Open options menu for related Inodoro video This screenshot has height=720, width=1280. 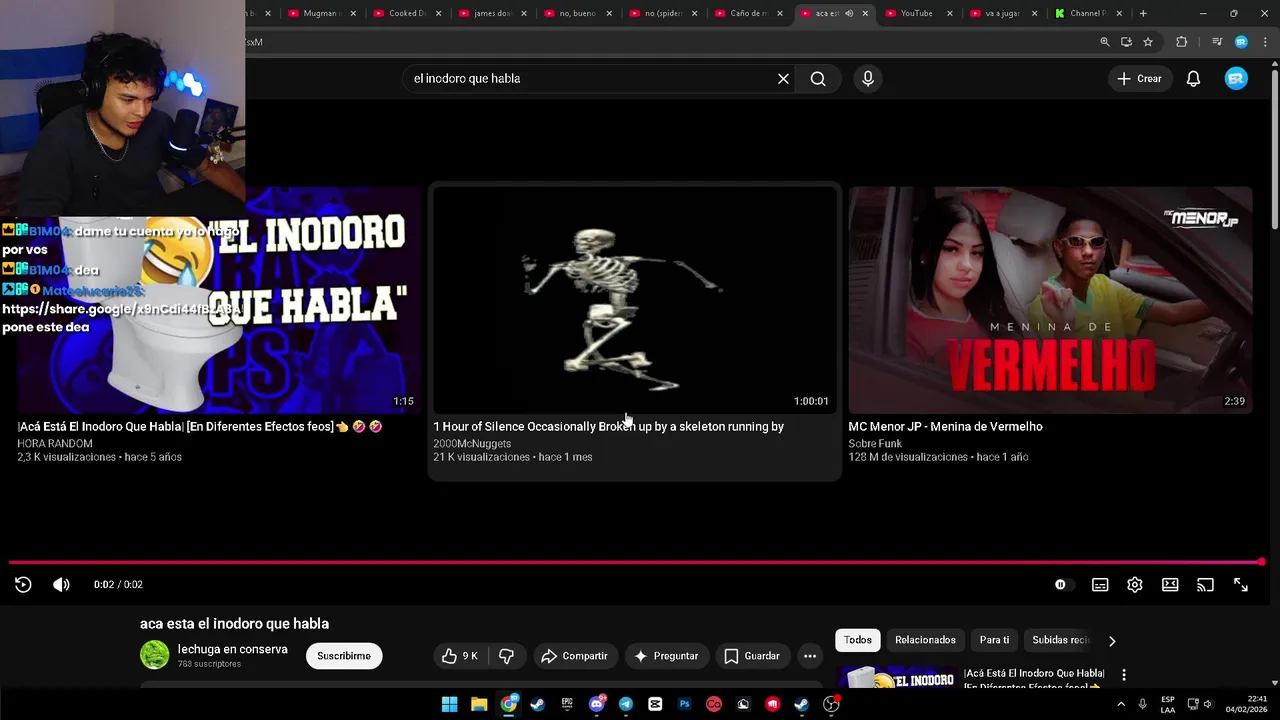click(1124, 675)
